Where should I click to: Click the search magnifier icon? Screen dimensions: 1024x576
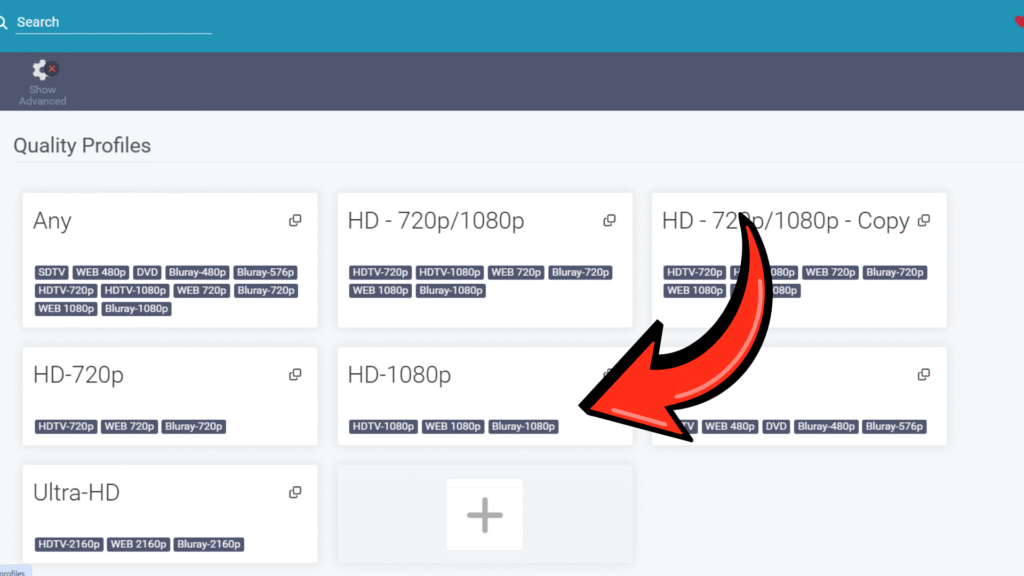[3, 22]
